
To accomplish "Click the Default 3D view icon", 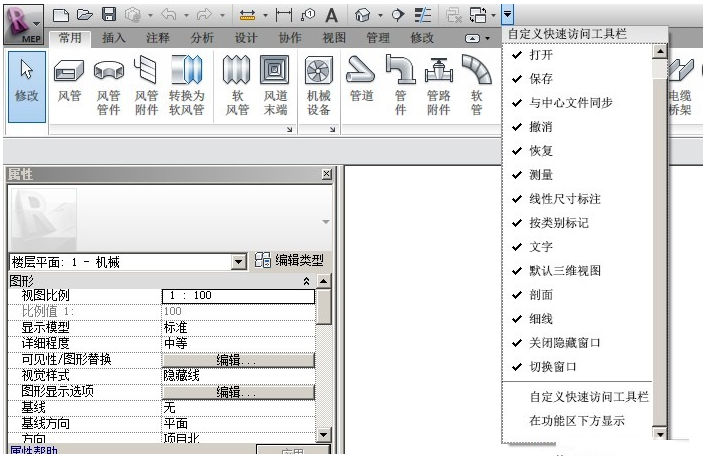I will 363,15.
